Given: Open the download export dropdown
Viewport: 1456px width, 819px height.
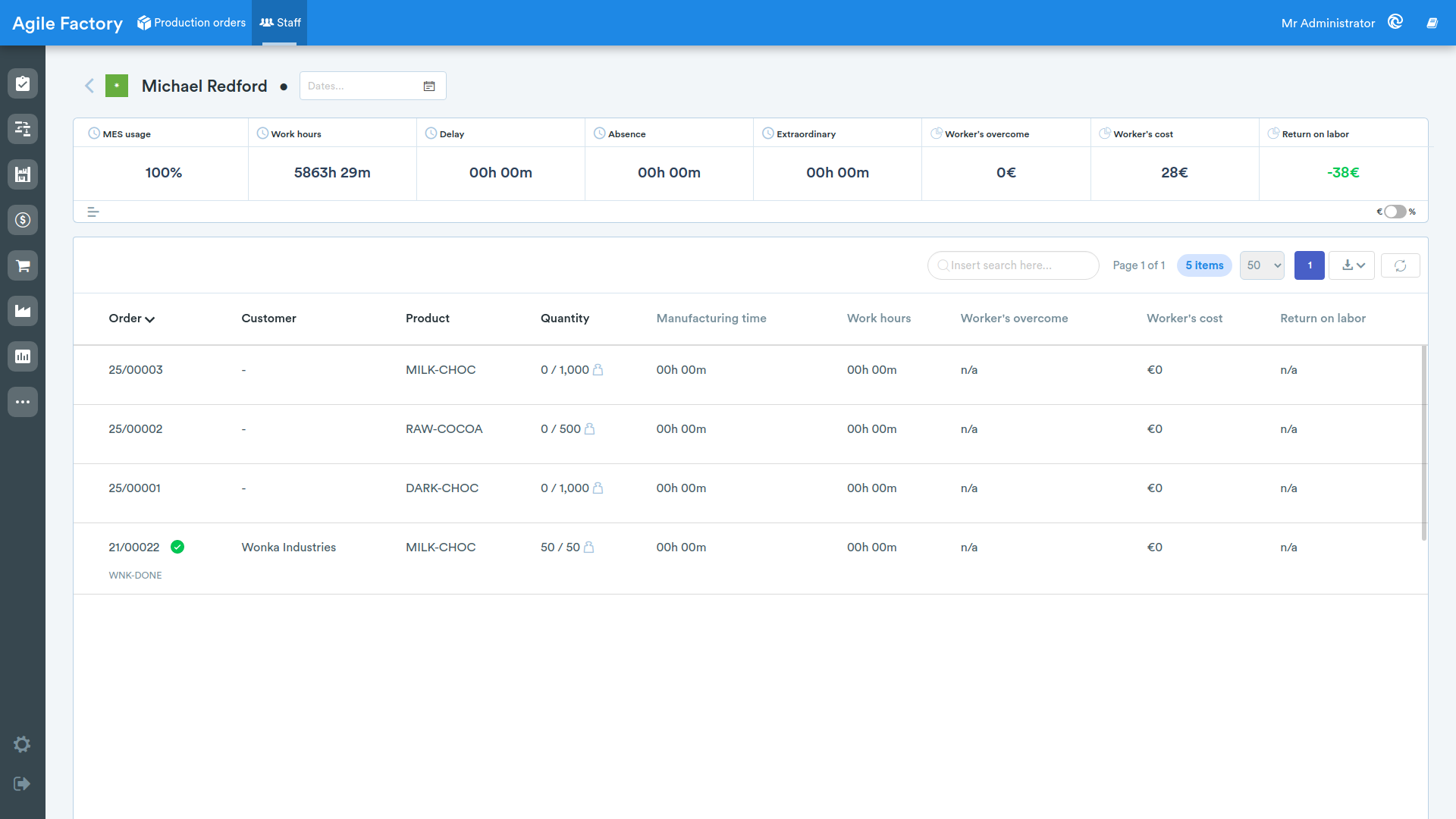Looking at the screenshot, I should tap(1351, 265).
